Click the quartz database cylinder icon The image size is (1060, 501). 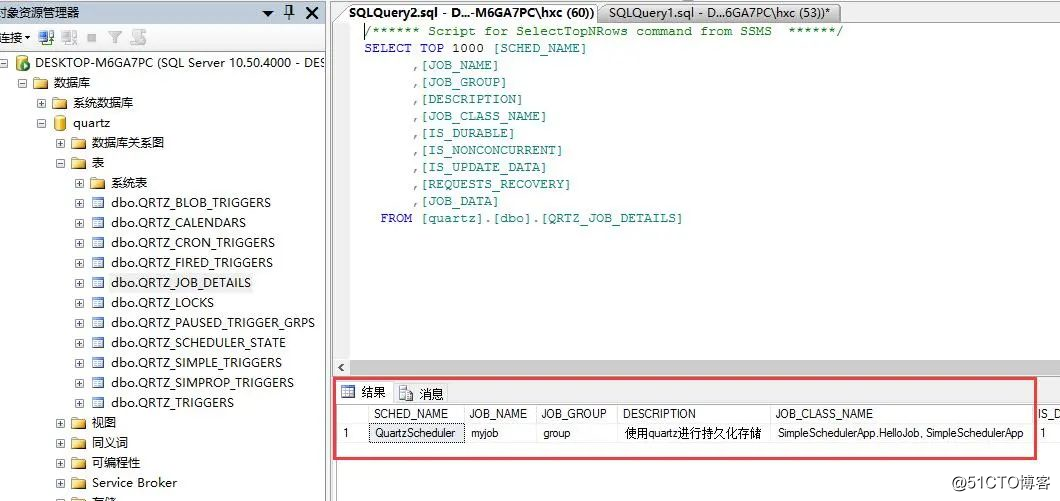tap(60, 123)
